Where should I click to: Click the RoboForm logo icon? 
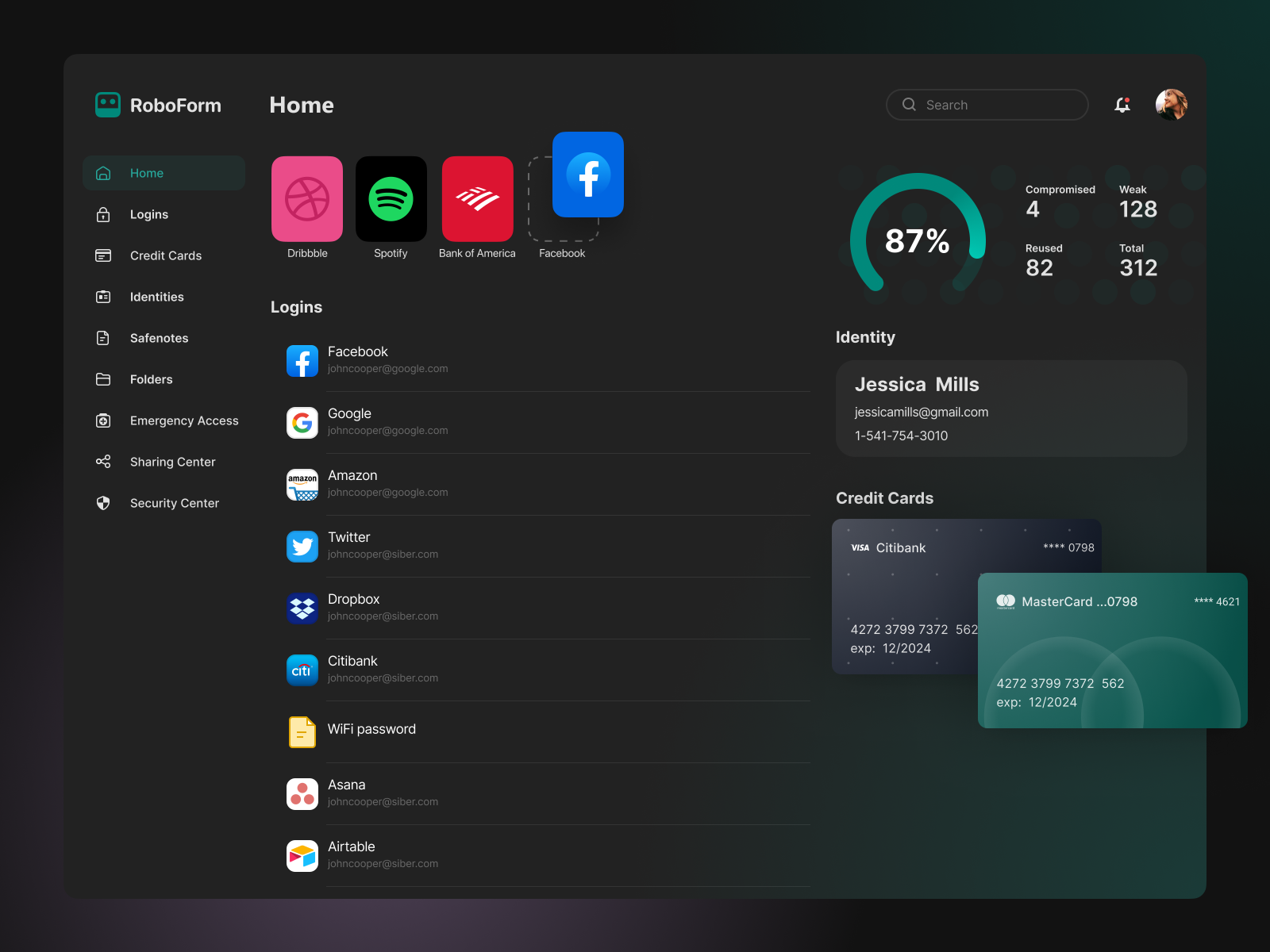[x=108, y=105]
